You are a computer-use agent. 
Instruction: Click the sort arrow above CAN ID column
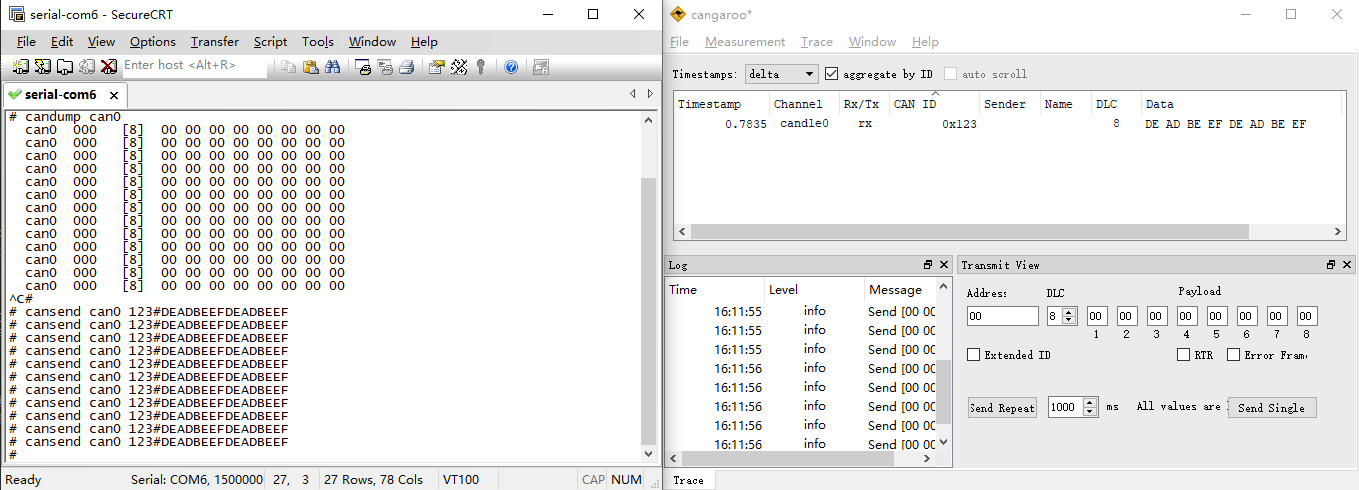click(935, 94)
